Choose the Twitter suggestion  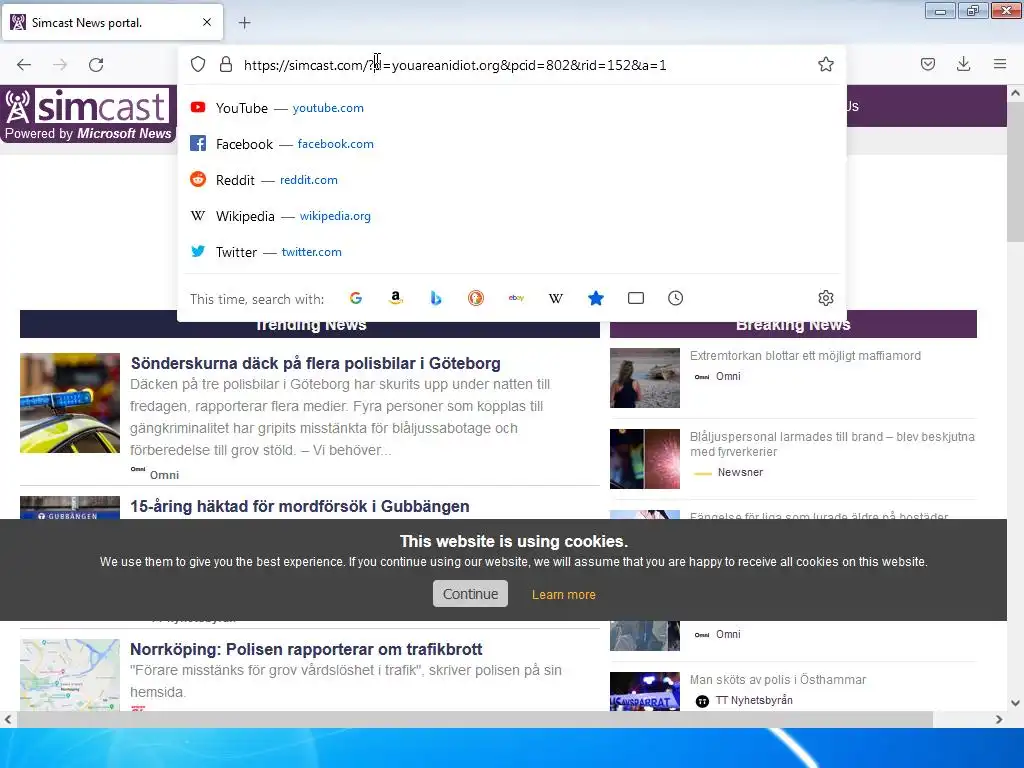[512, 251]
